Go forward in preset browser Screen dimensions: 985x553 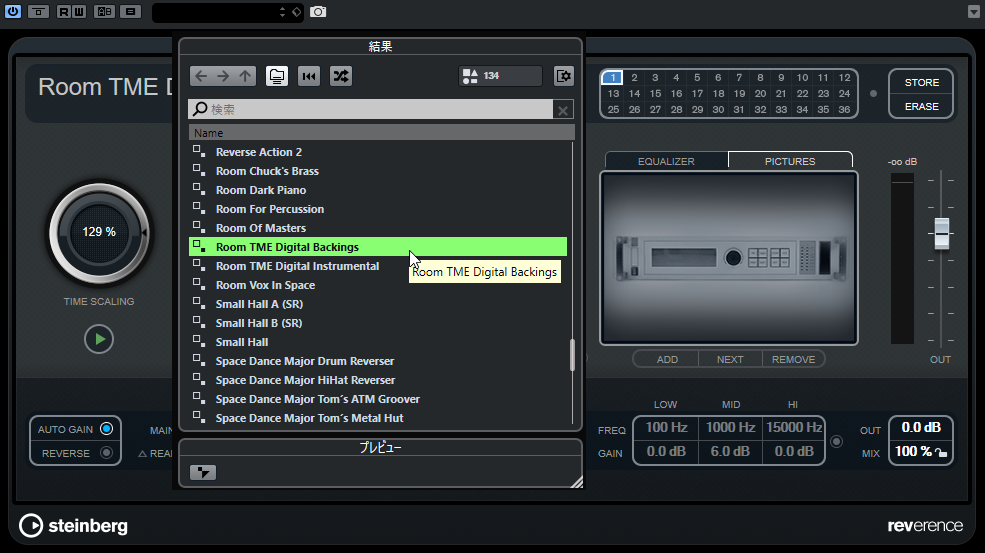point(223,76)
